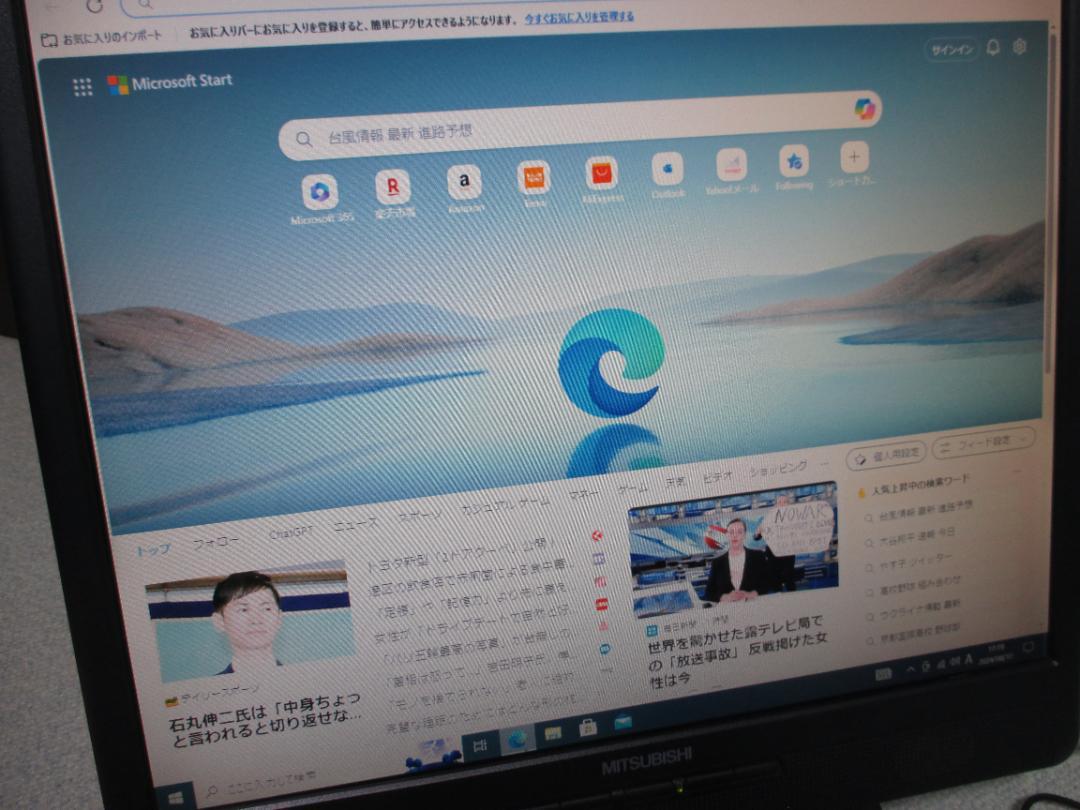Open page settings gear icon

tap(1020, 46)
